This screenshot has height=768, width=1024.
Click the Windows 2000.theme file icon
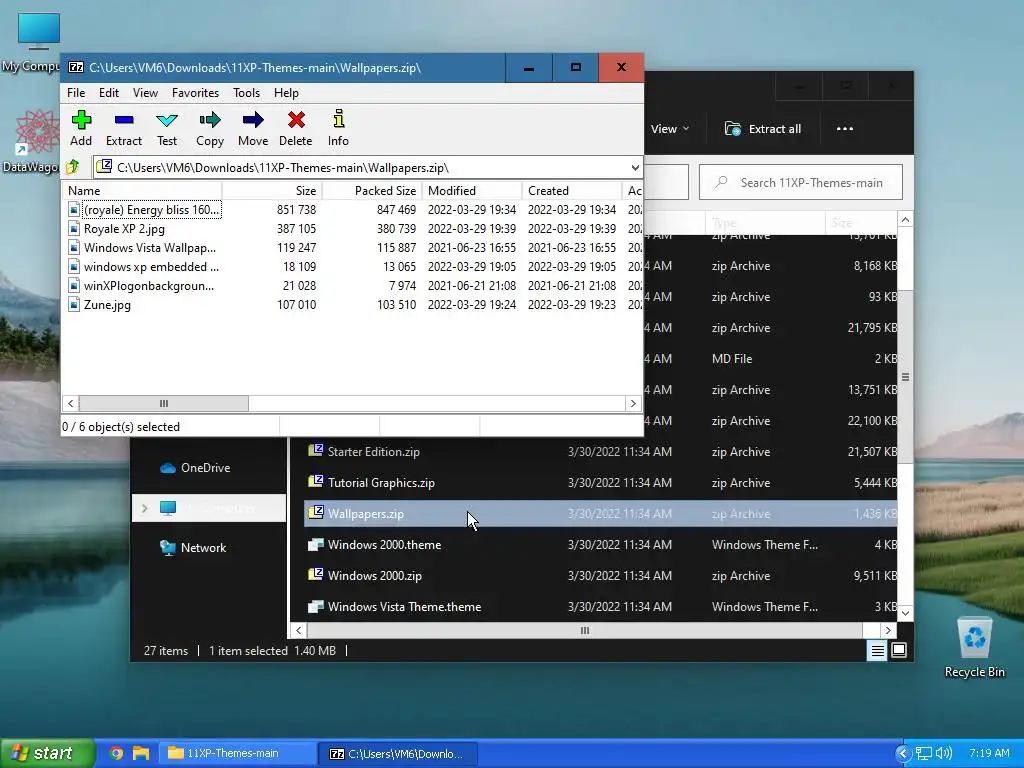point(315,544)
